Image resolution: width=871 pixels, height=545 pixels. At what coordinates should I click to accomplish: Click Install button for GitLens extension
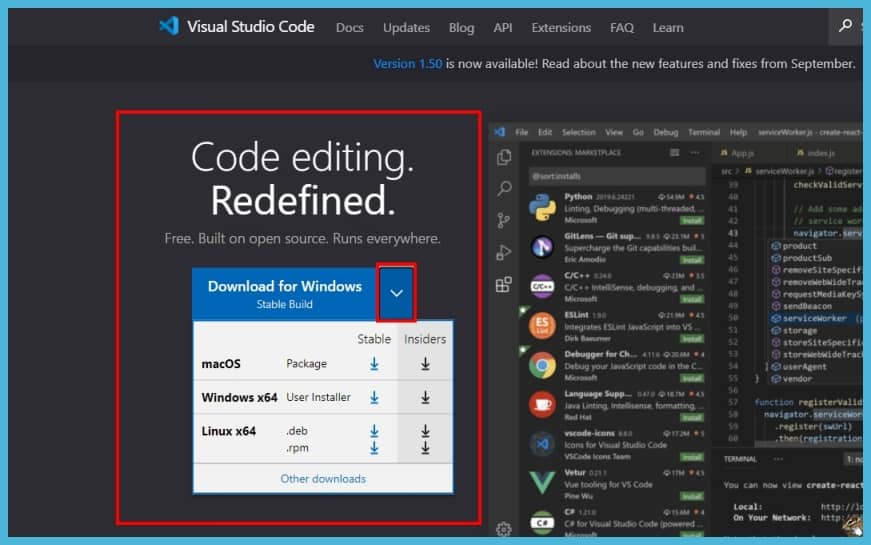tap(692, 260)
